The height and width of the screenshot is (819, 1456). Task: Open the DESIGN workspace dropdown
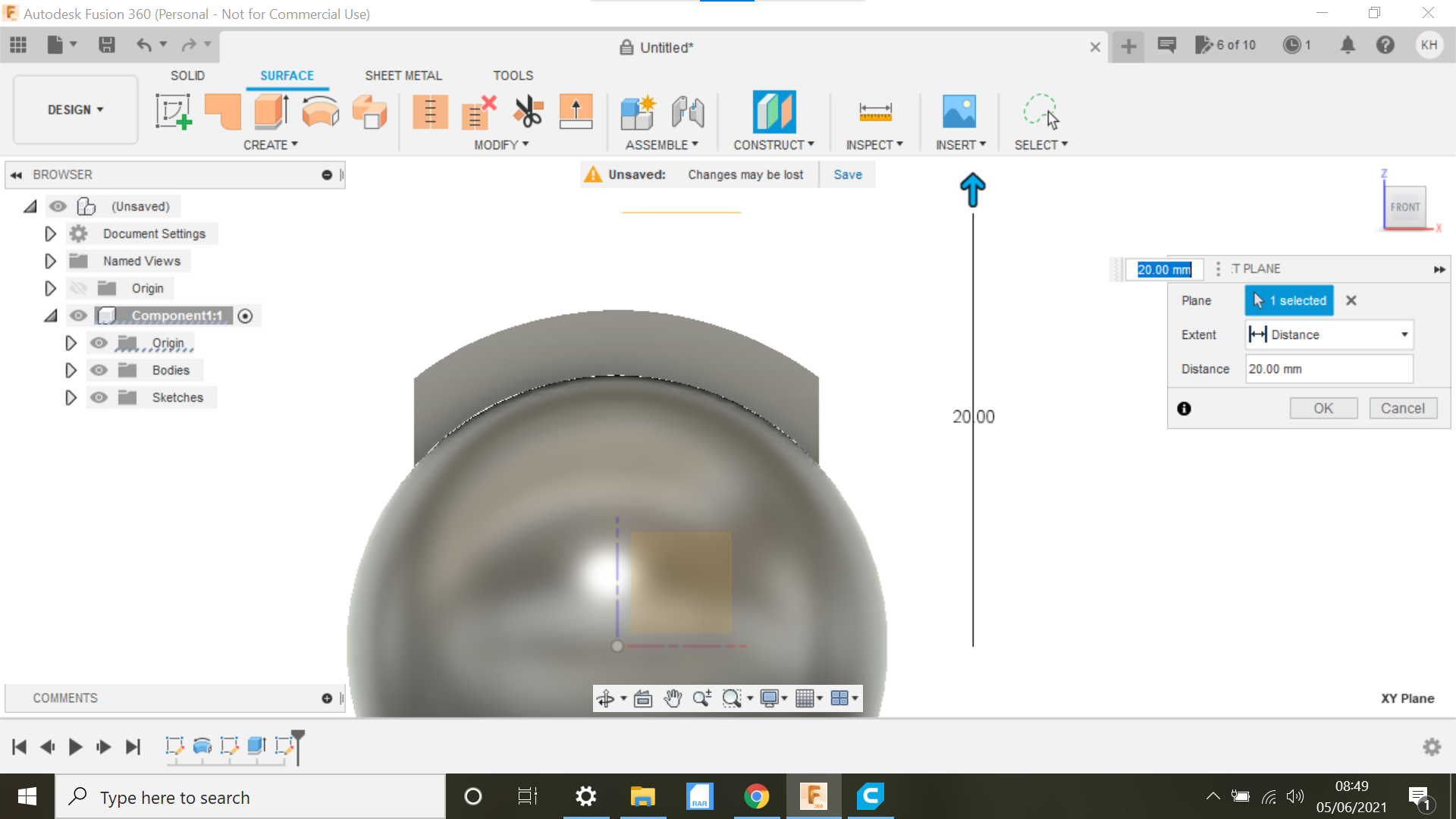(x=75, y=110)
